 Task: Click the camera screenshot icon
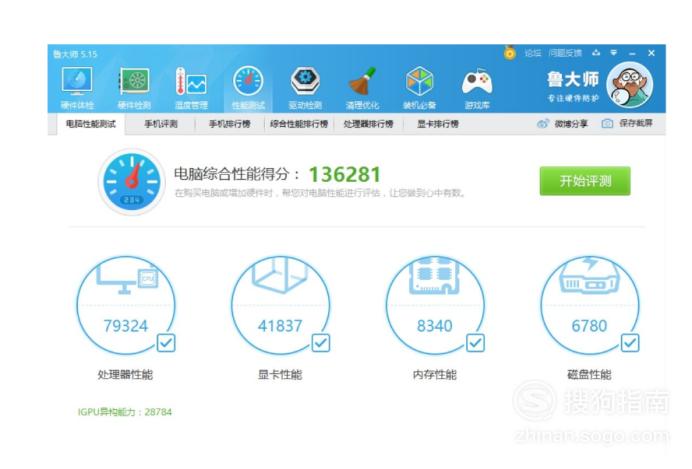[607, 124]
